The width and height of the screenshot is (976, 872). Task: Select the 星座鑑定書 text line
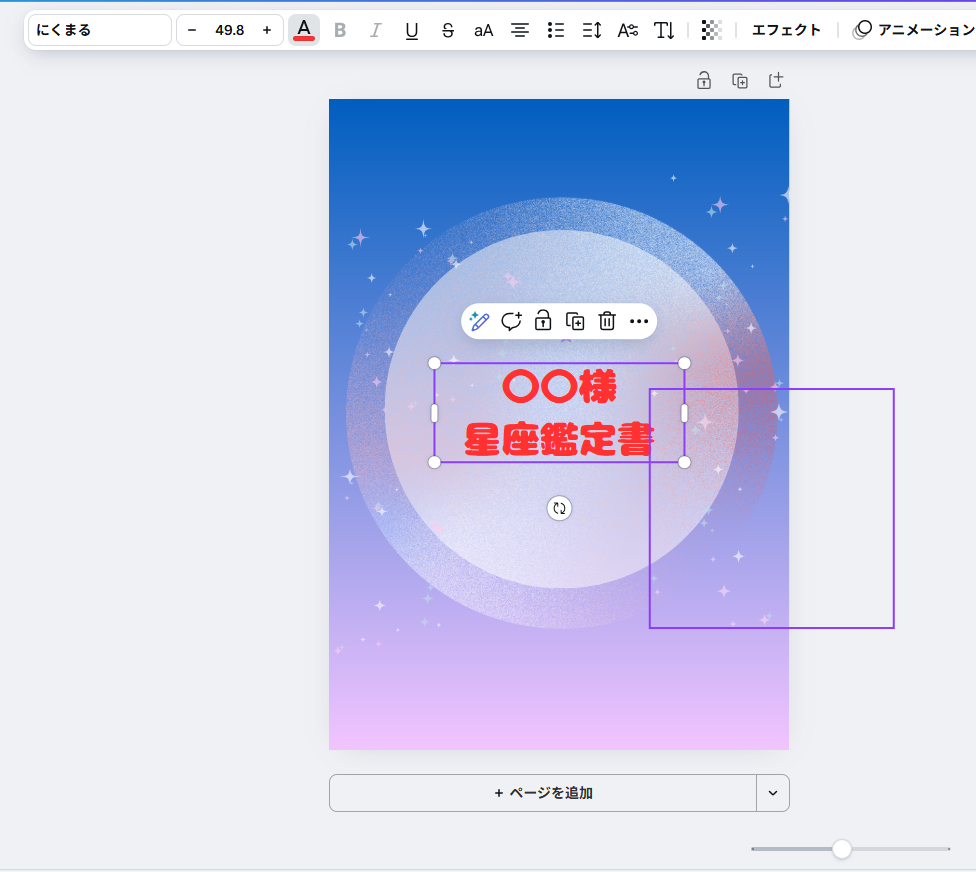tap(559, 439)
